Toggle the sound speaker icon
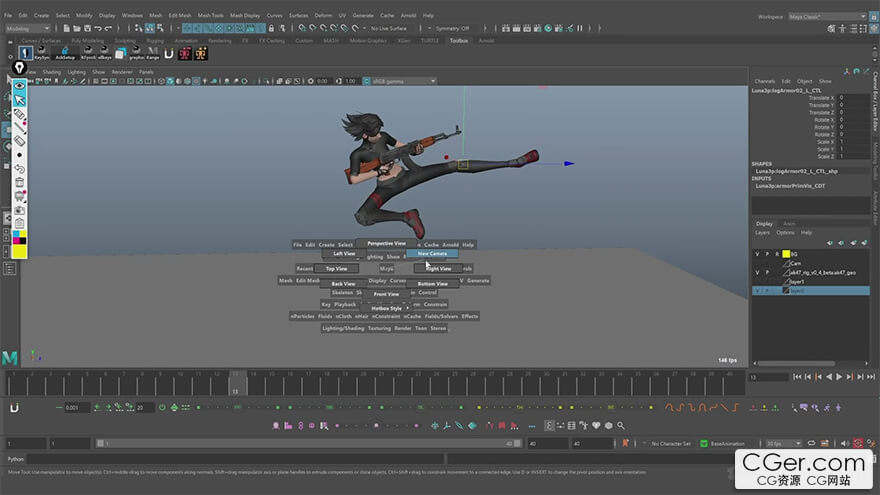The image size is (880, 495). 845,443
